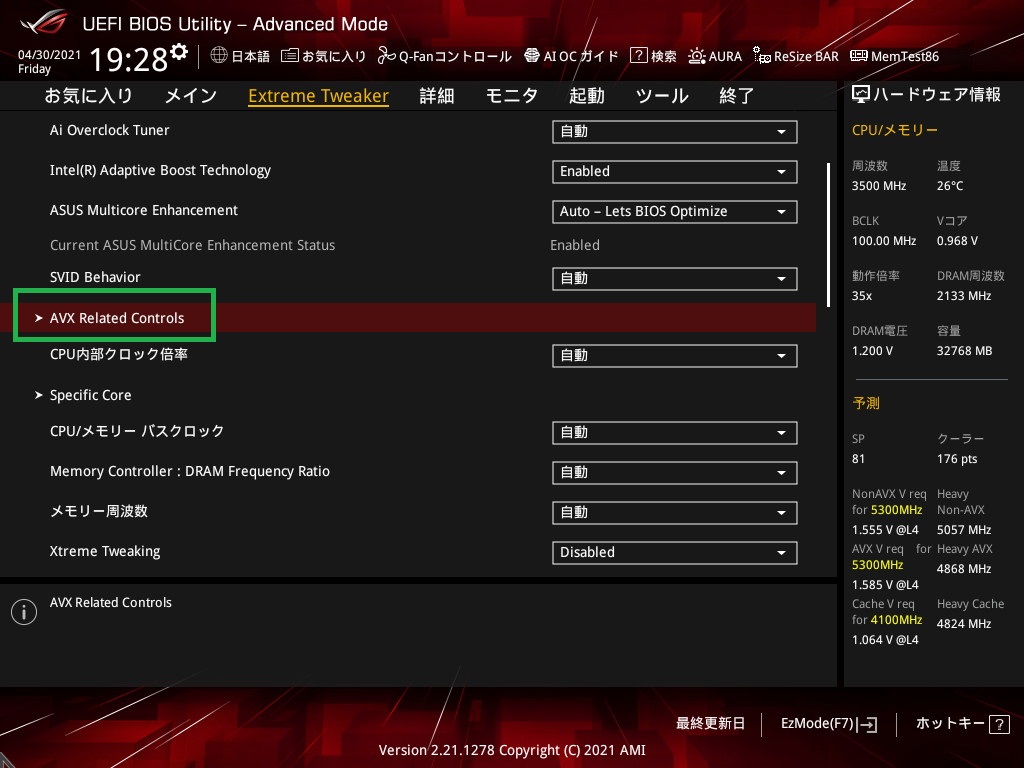Click 最終更新日 button

(711, 724)
